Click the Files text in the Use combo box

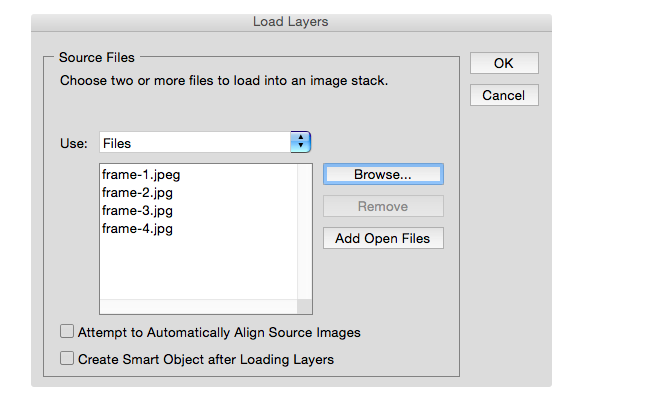coord(117,143)
